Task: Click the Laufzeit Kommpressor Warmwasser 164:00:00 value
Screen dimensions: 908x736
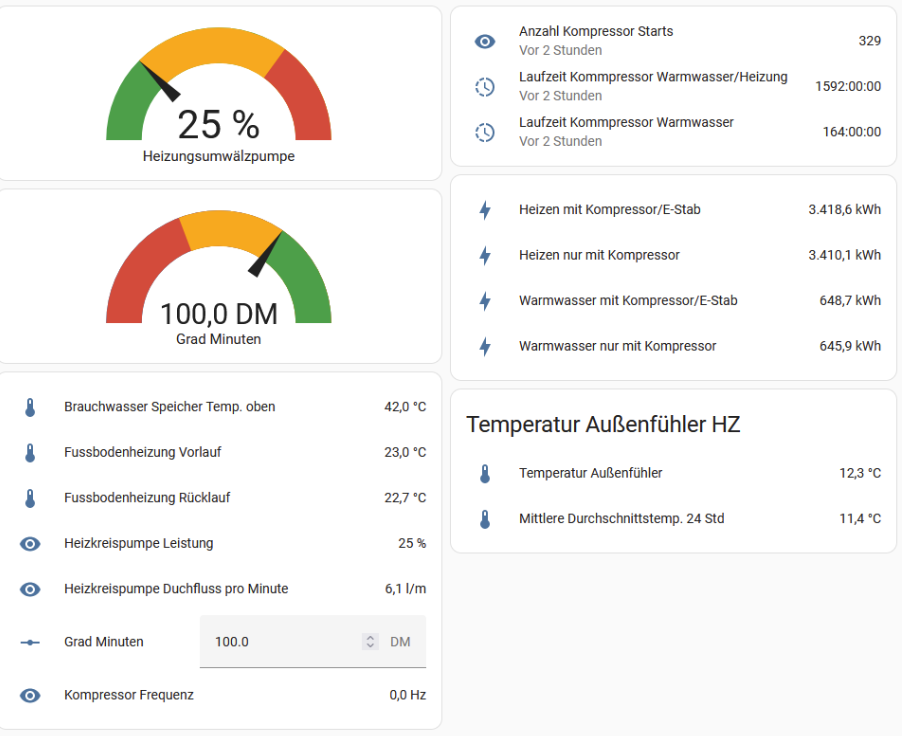Action: click(x=851, y=132)
